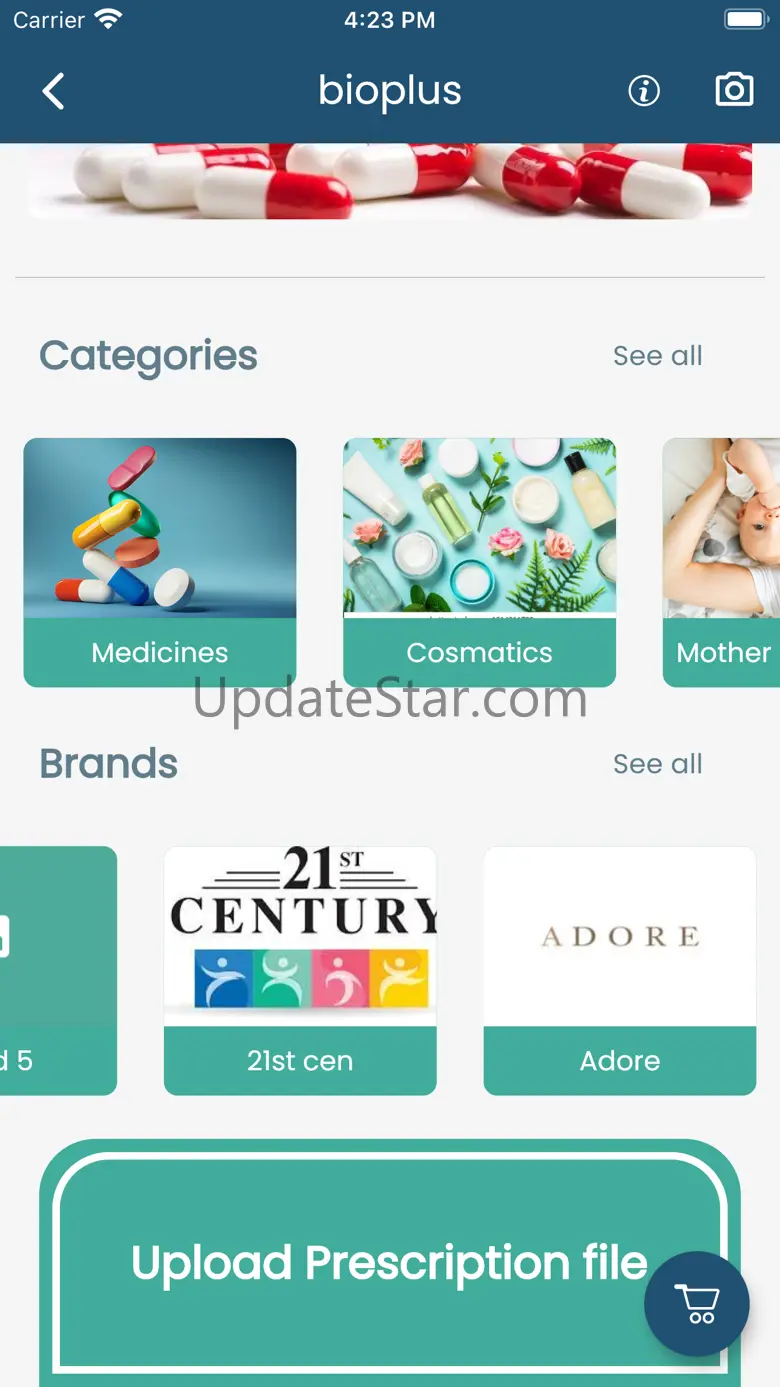The width and height of the screenshot is (780, 1387).
Task: Tap the capsule banner image
Action: tap(390, 181)
